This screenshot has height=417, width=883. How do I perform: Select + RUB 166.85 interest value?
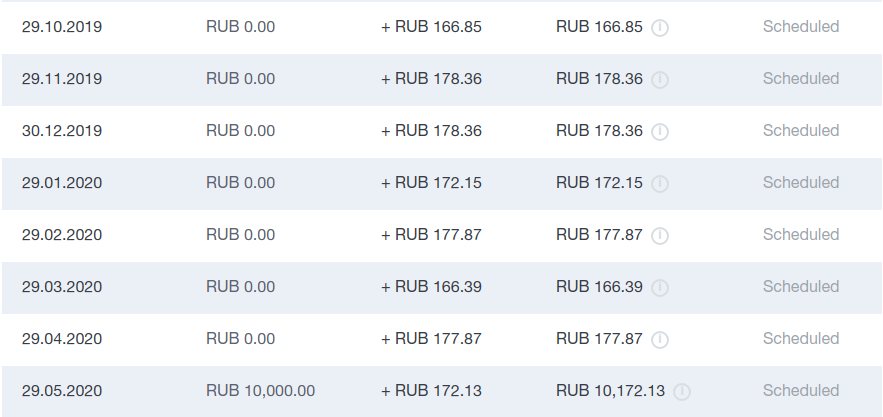point(431,26)
